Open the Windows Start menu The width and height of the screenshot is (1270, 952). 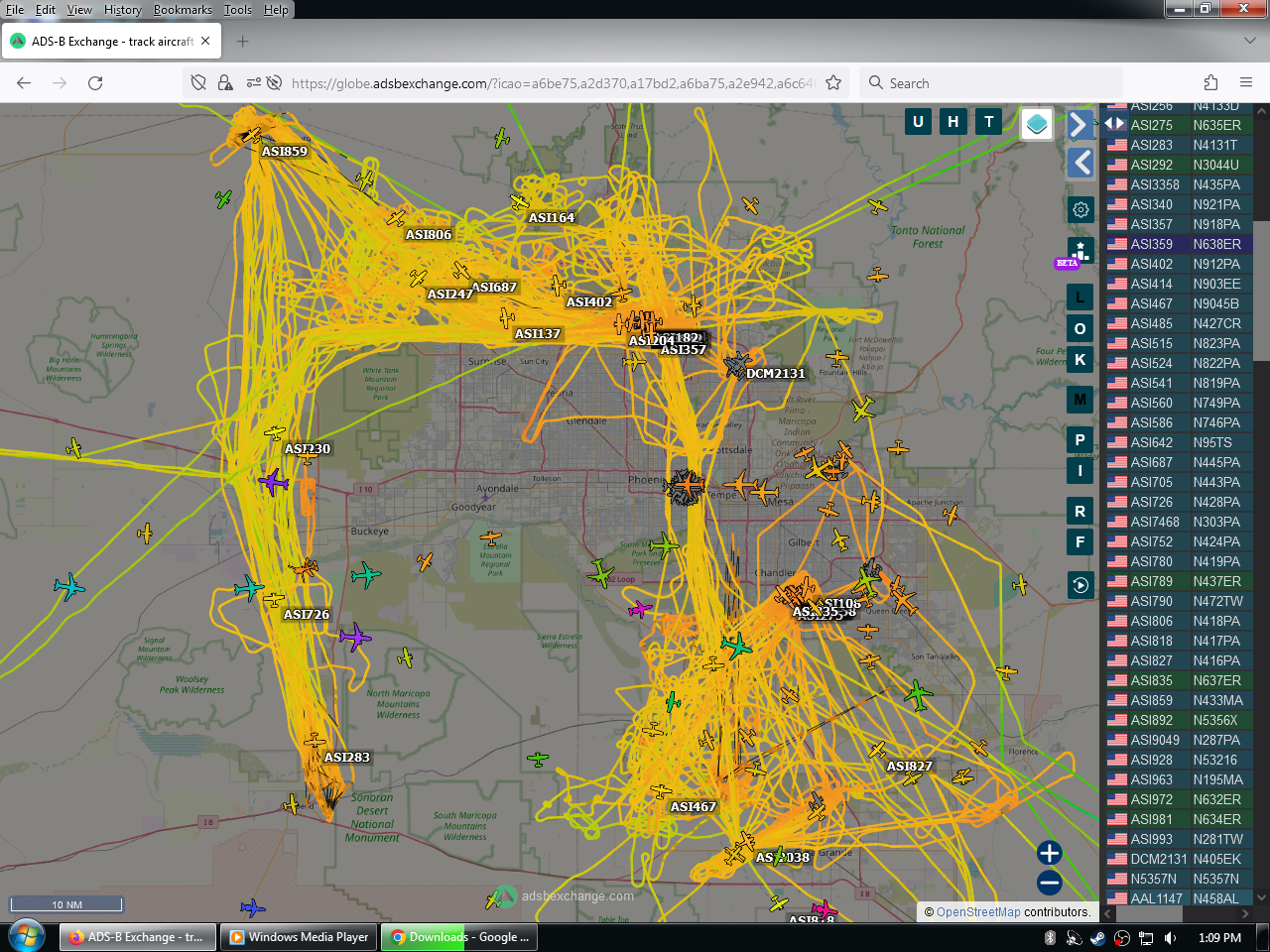pos(27,936)
